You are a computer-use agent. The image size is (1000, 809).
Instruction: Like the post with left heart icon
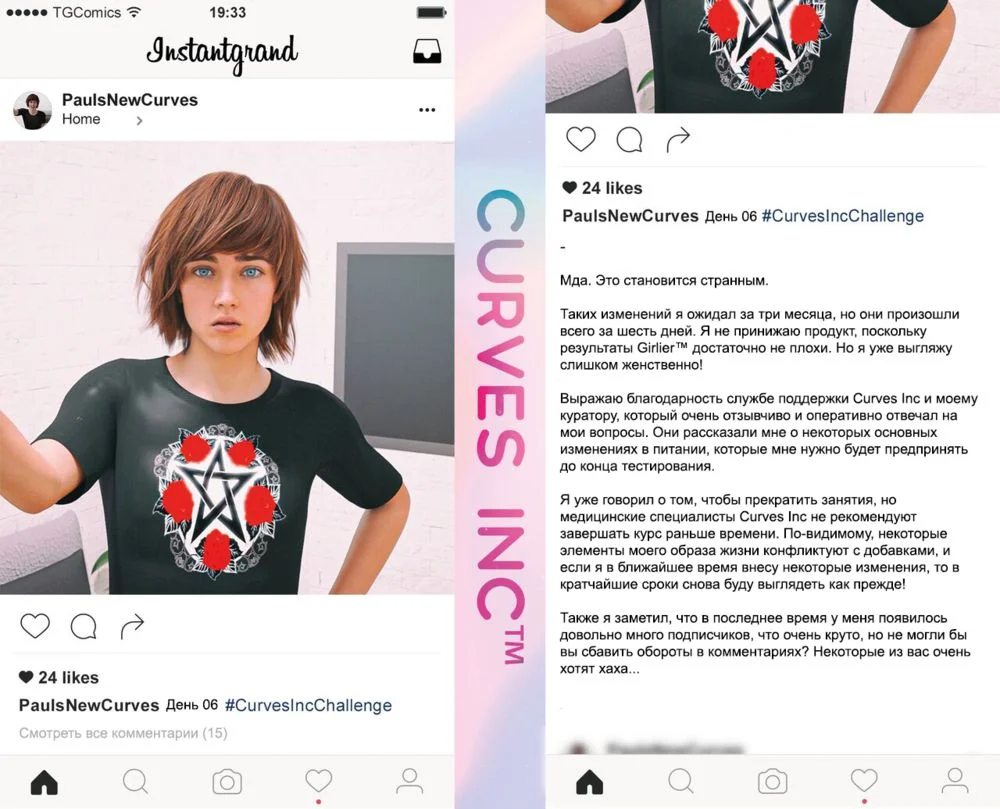35,625
